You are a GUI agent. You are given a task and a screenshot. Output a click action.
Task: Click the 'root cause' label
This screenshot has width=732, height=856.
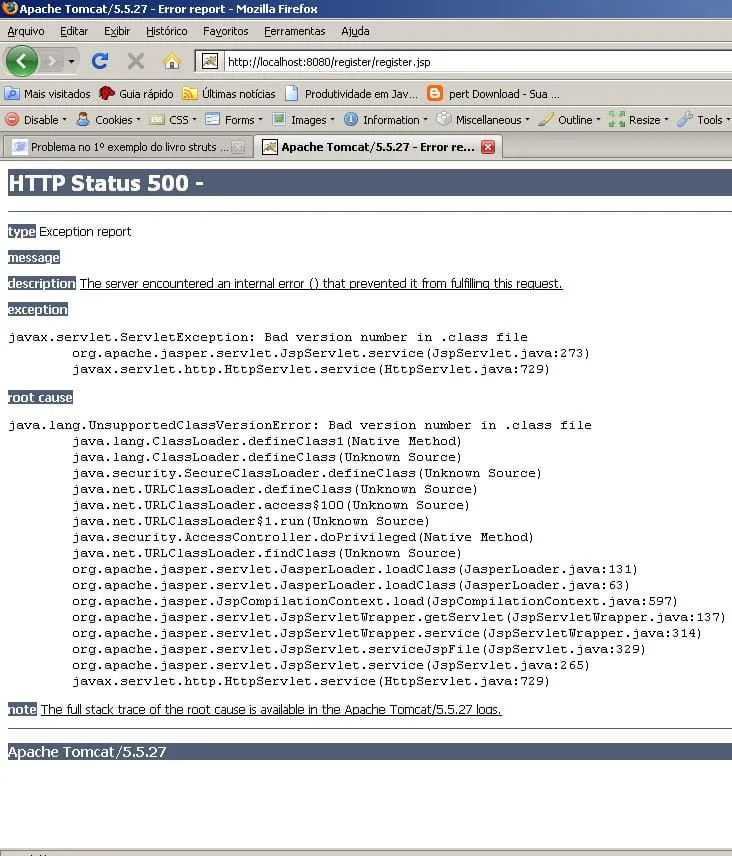40,397
